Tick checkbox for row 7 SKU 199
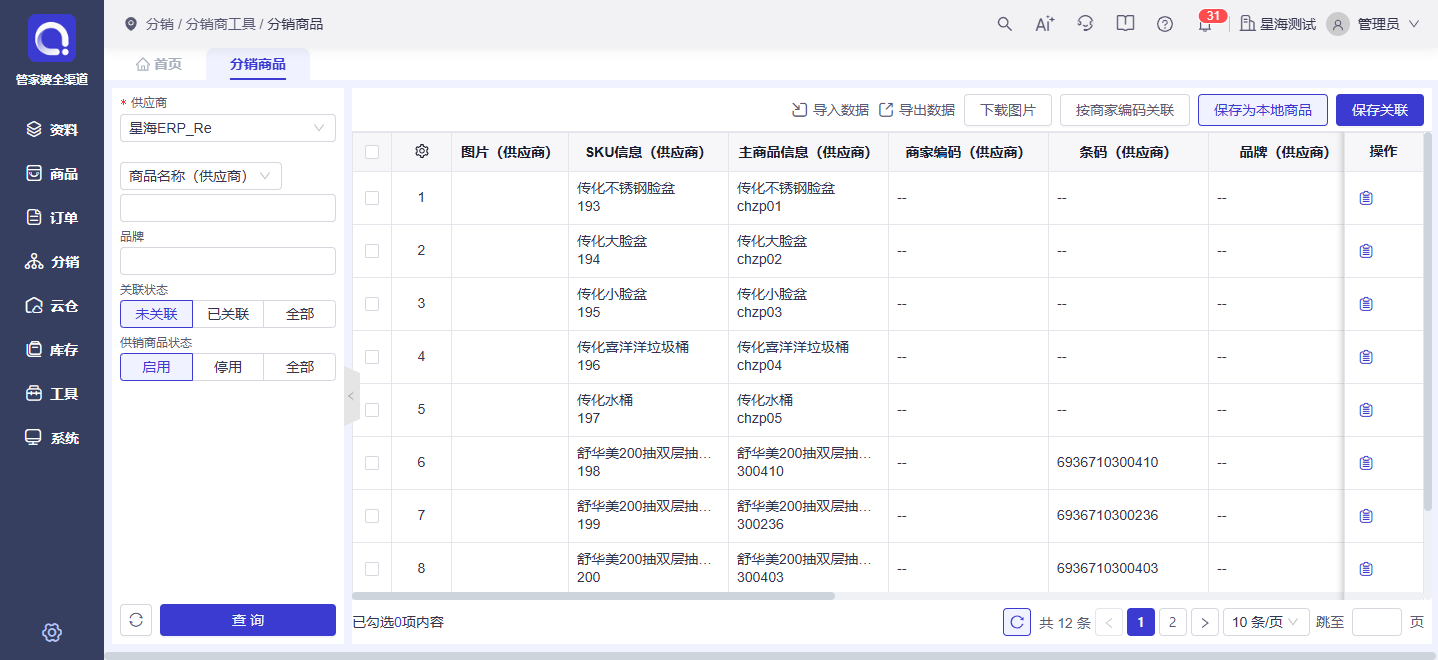 [372, 516]
